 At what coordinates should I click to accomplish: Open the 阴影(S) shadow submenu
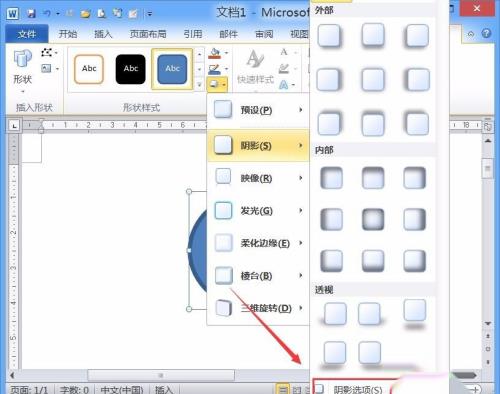tap(258, 146)
